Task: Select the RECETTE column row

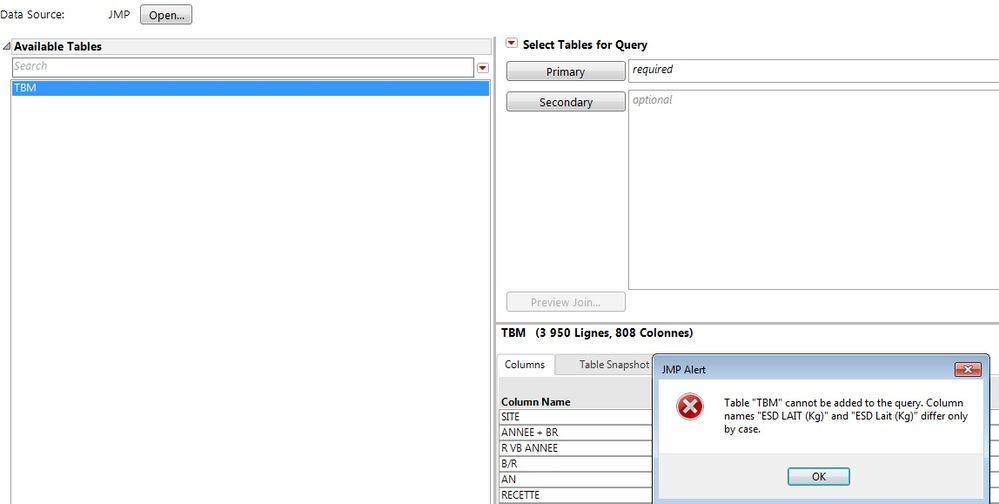Action: coord(576,495)
